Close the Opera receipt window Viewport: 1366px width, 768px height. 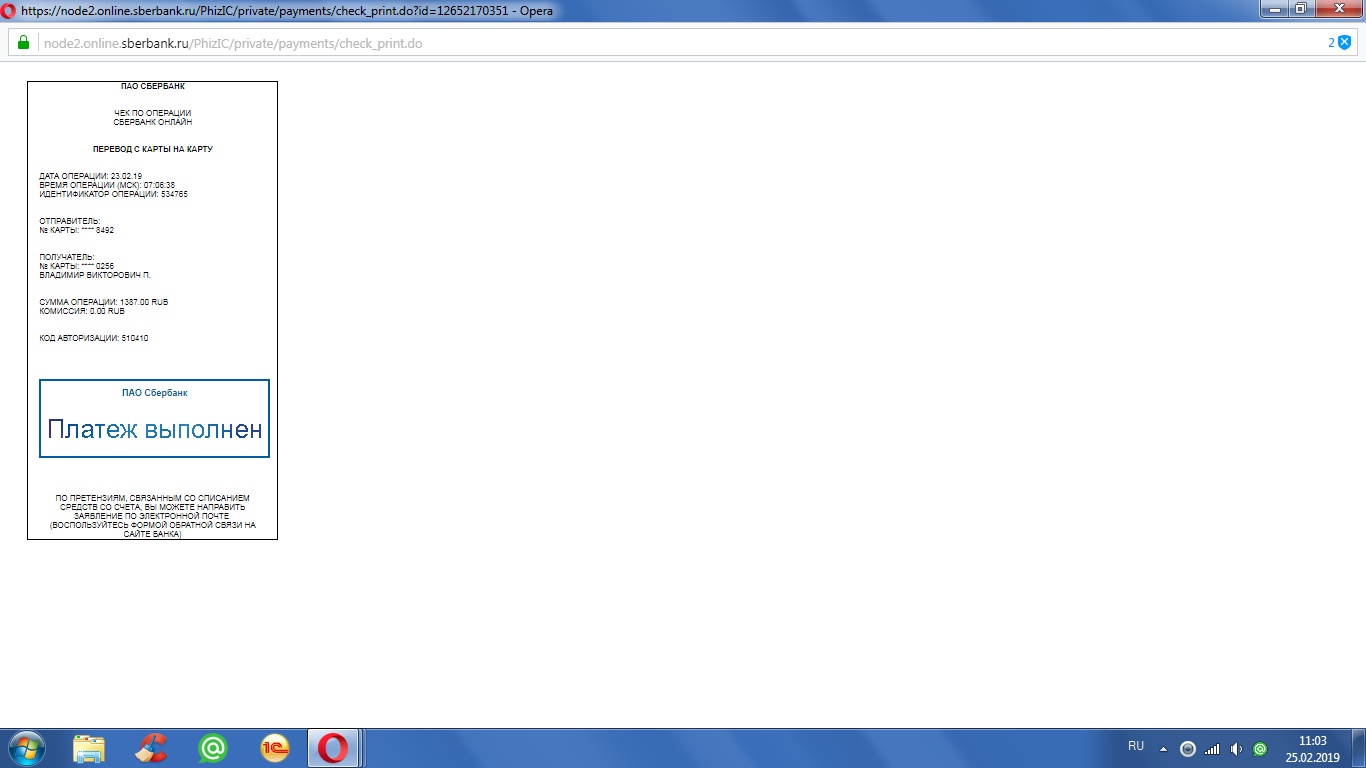(1337, 8)
